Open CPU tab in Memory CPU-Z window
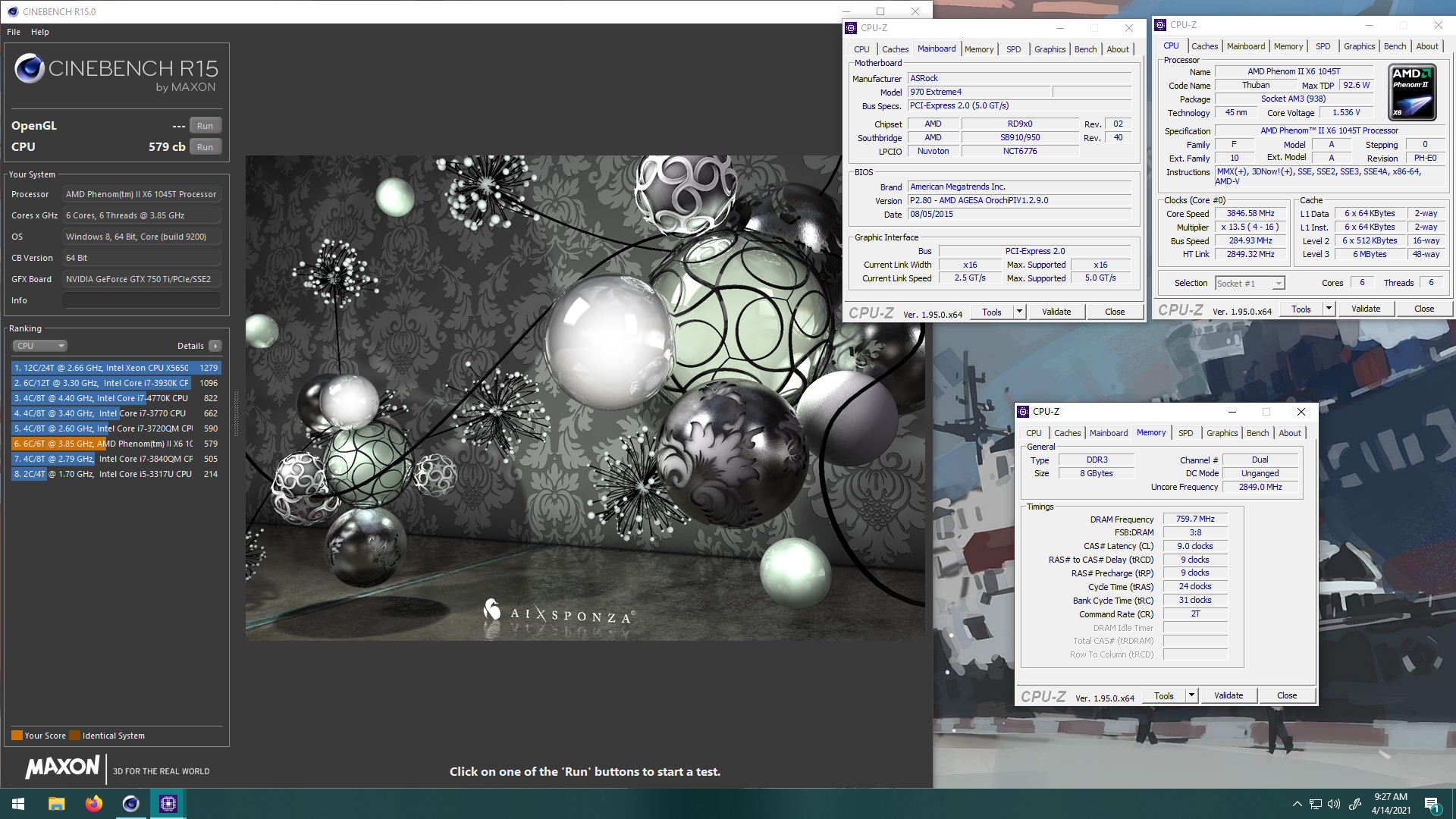Image resolution: width=1456 pixels, height=819 pixels. coord(1034,433)
